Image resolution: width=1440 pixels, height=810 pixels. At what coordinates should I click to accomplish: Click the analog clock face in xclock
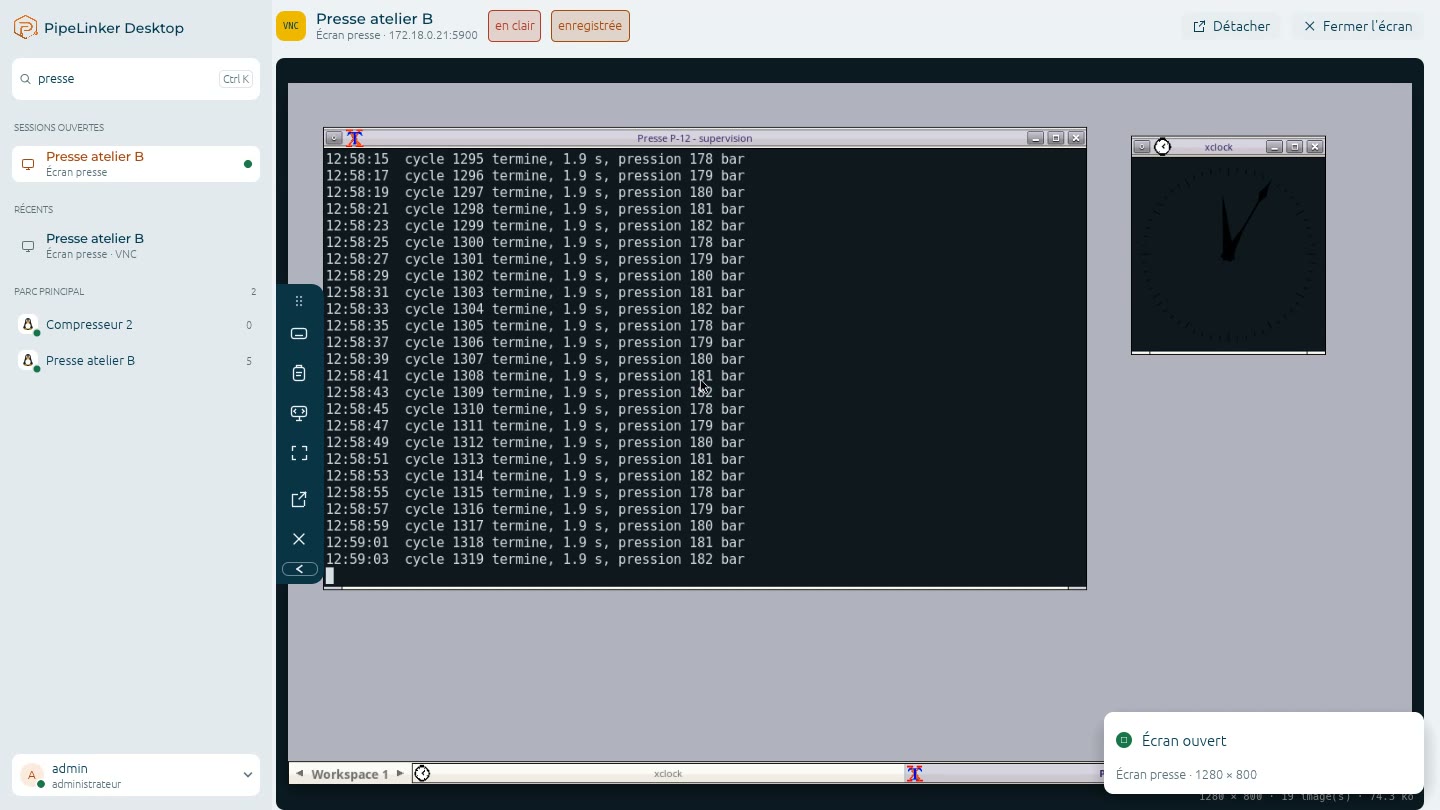[x=1228, y=254]
